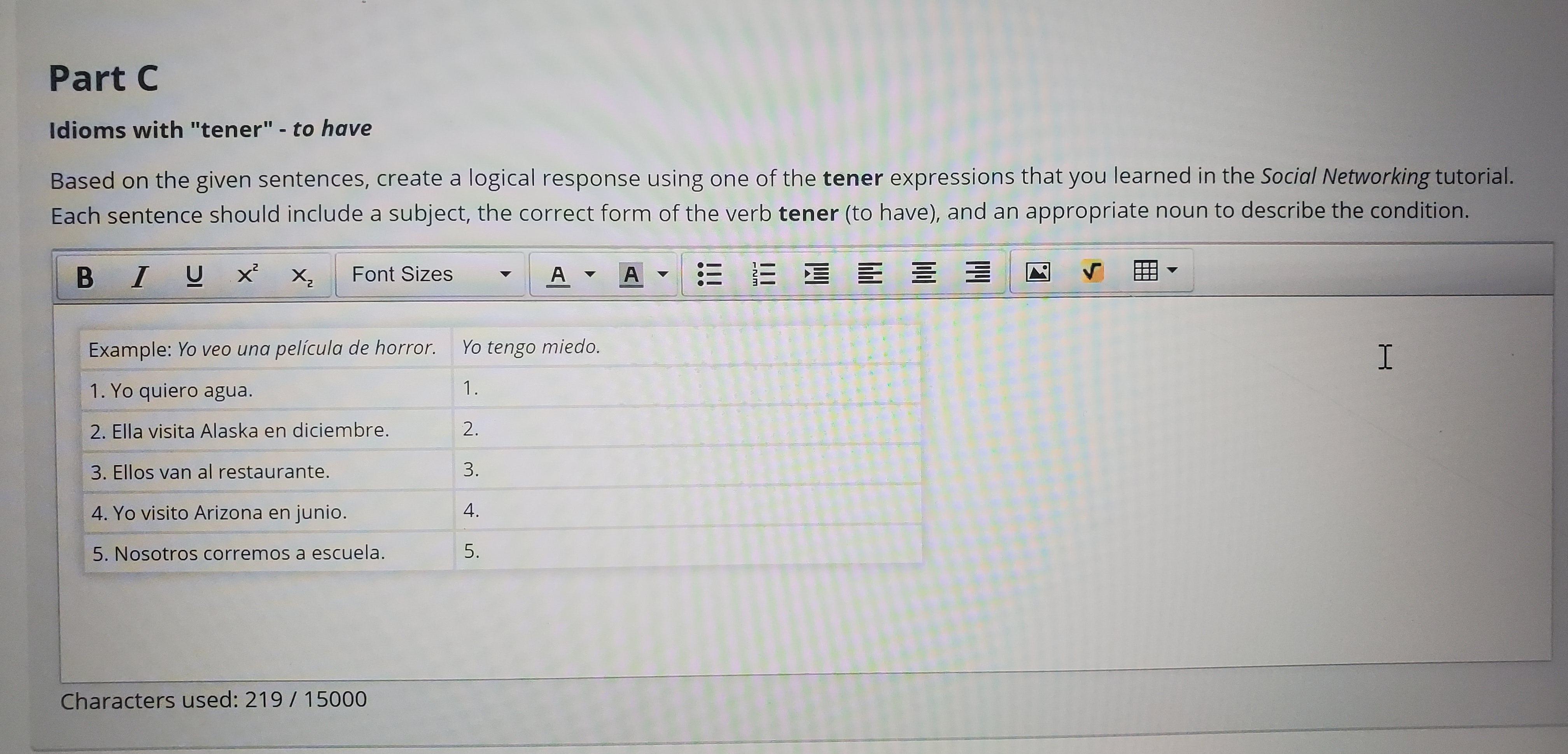Screen dimensions: 1568x754
Task: Increase indent of the text
Action: coord(816,274)
